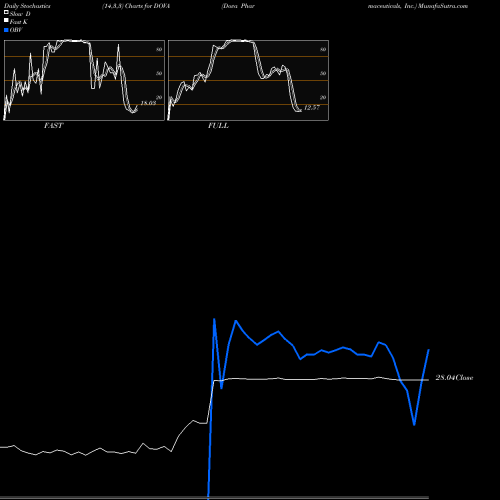Image resolution: width=500 pixels, height=500 pixels.
Task: Click the MunafaSutra.com text at top right
Action: coord(443,6)
